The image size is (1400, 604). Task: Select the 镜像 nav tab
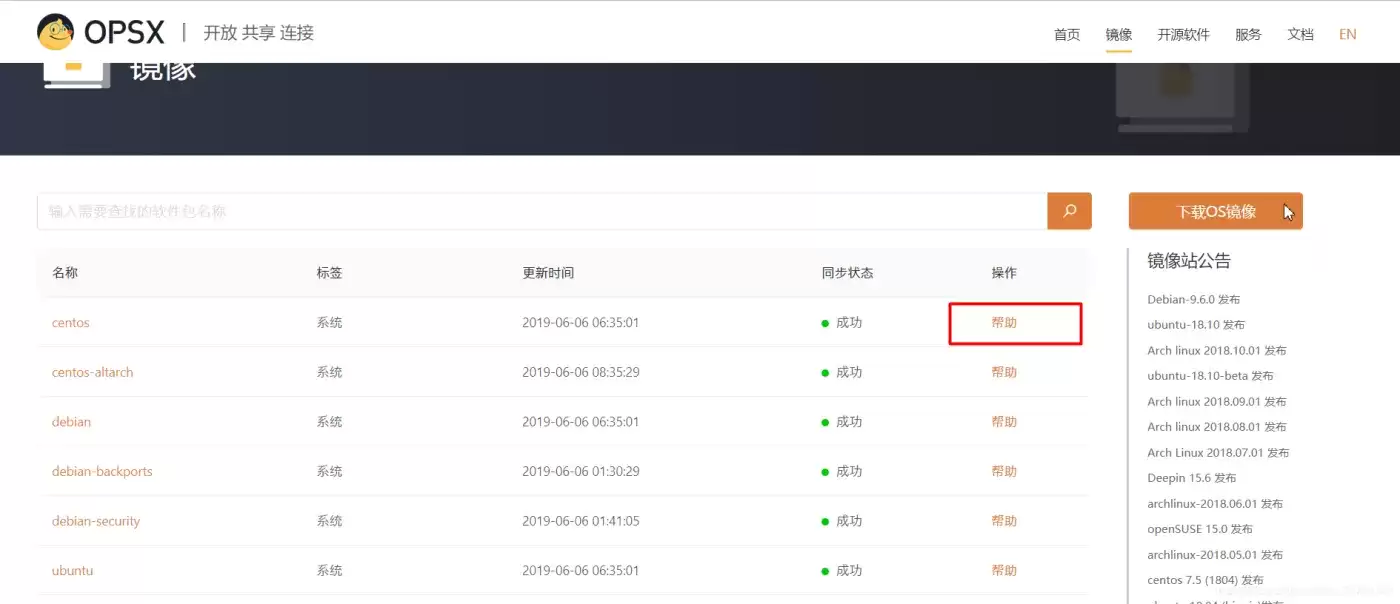coord(1119,34)
